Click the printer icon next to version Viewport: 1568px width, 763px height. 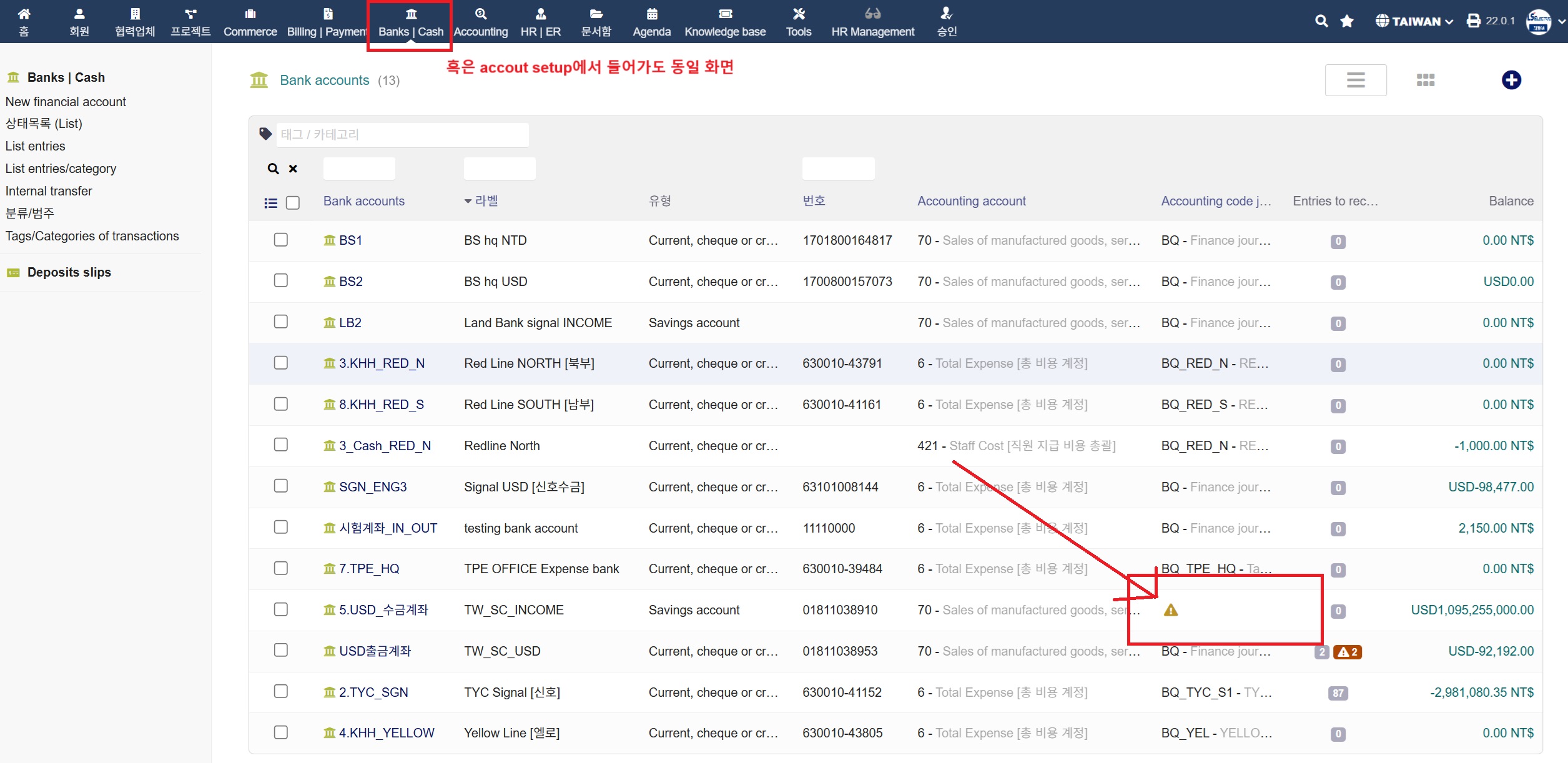pos(1473,21)
